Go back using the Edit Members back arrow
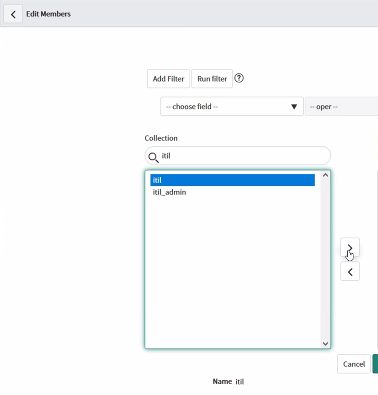 pos(13,14)
